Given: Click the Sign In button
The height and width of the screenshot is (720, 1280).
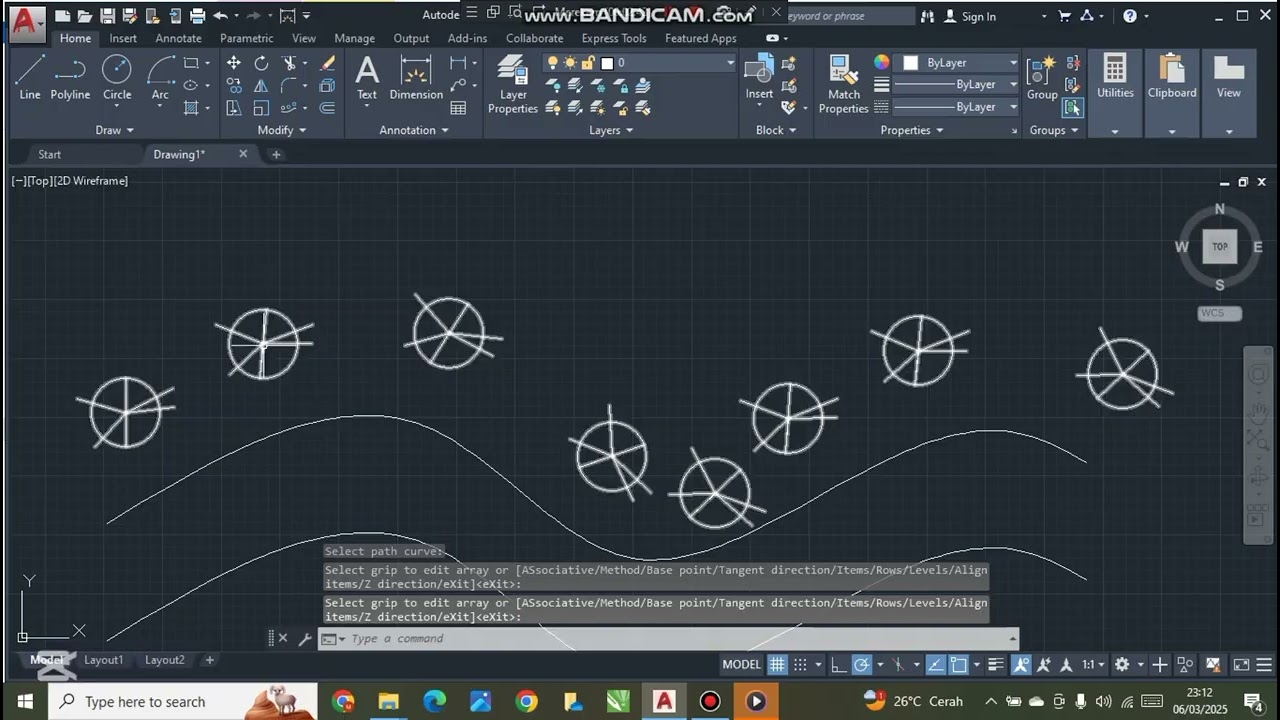Looking at the screenshot, I should (x=970, y=16).
